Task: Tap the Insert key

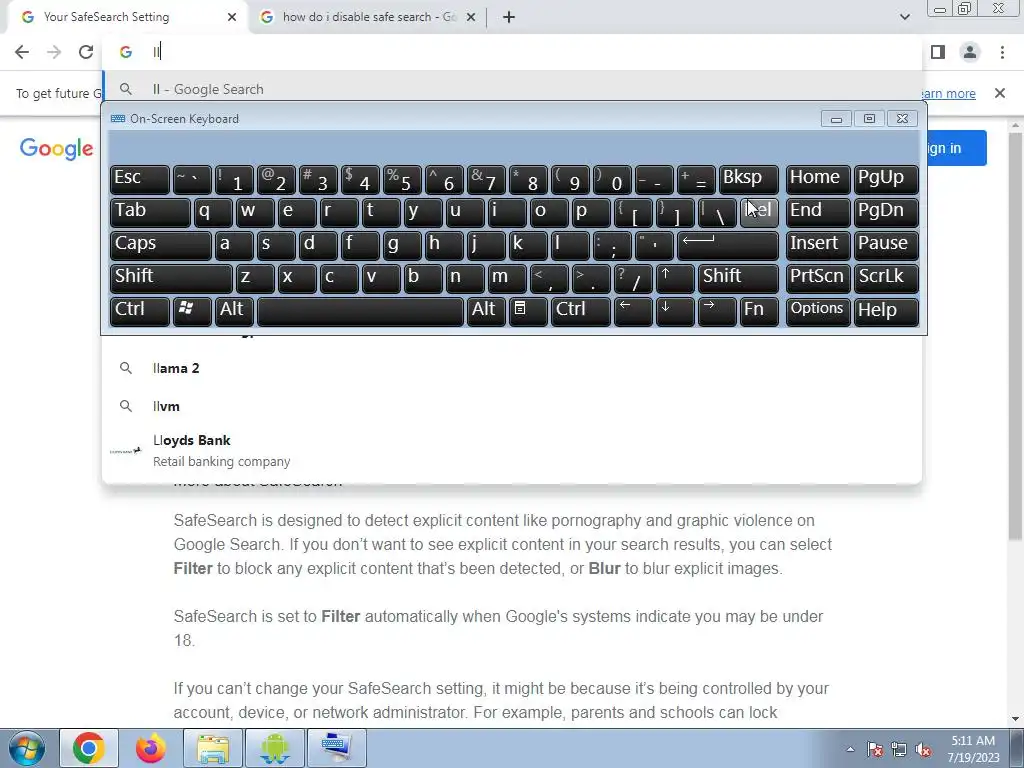Action: tap(818, 244)
